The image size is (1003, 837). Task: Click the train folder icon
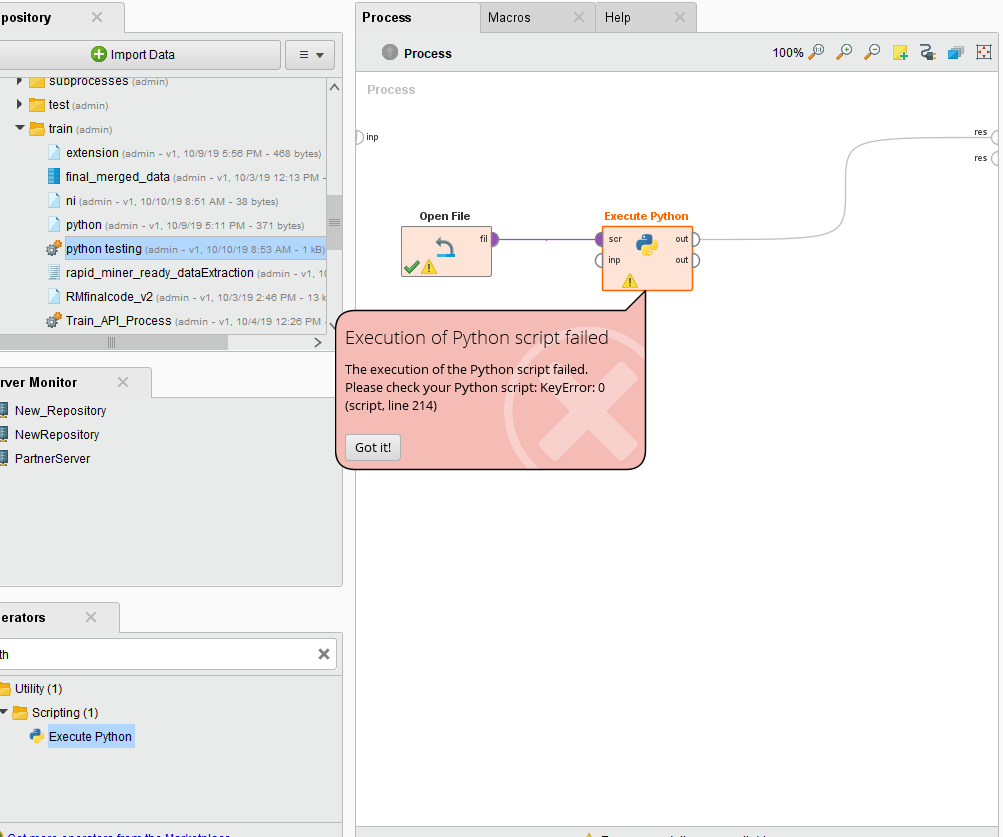click(37, 129)
